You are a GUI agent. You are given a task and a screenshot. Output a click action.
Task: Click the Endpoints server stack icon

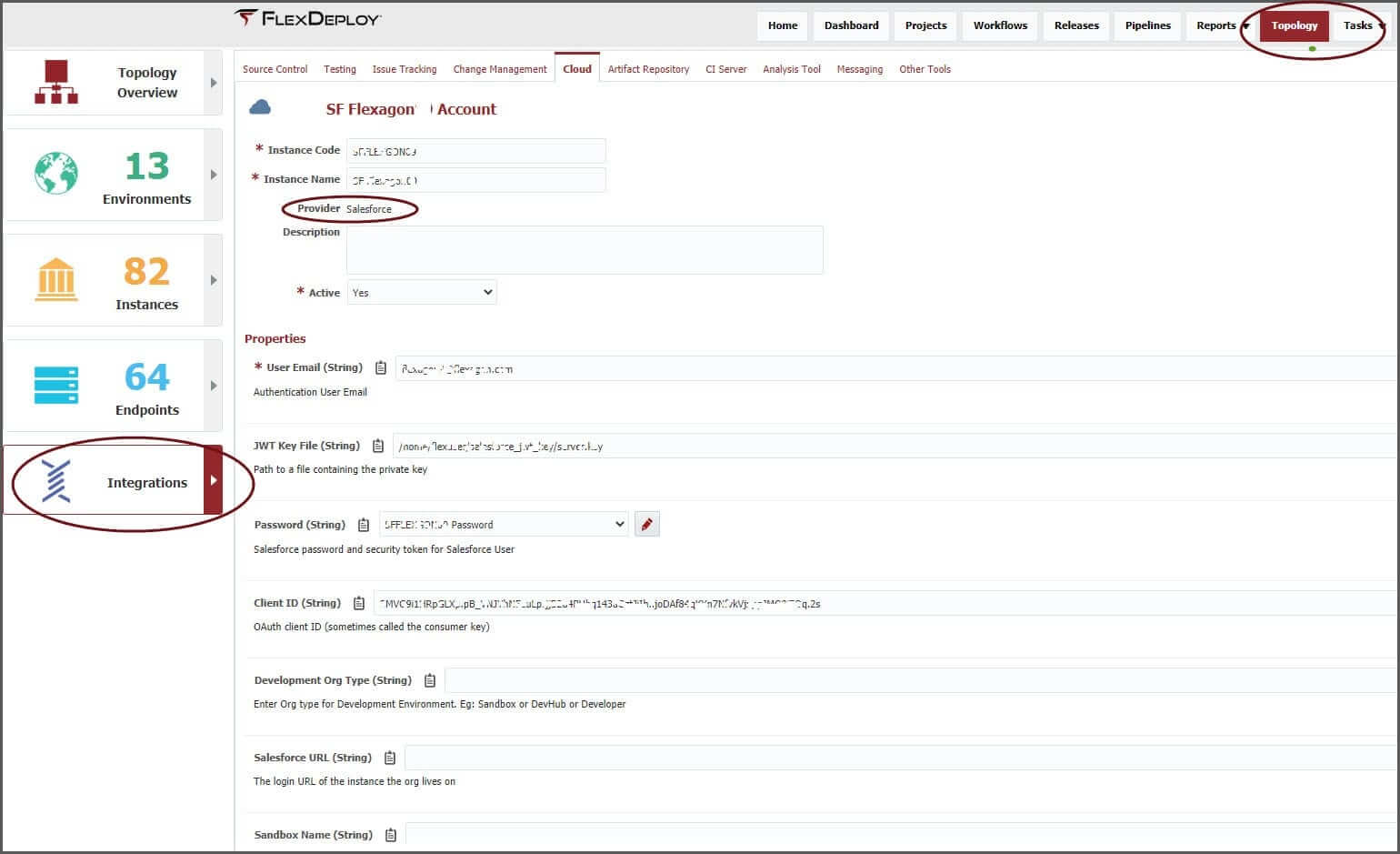pos(55,385)
